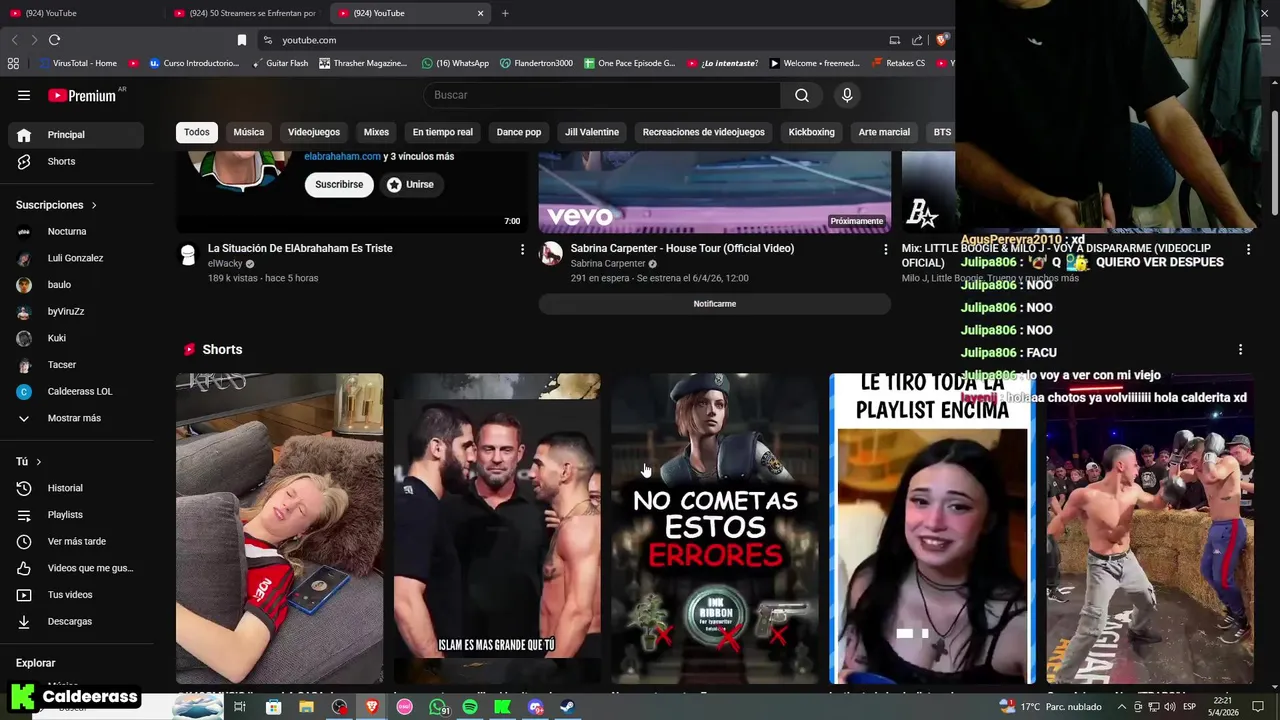The width and height of the screenshot is (1280, 720).
Task: Select the Arte marcial chip
Action: click(x=884, y=132)
